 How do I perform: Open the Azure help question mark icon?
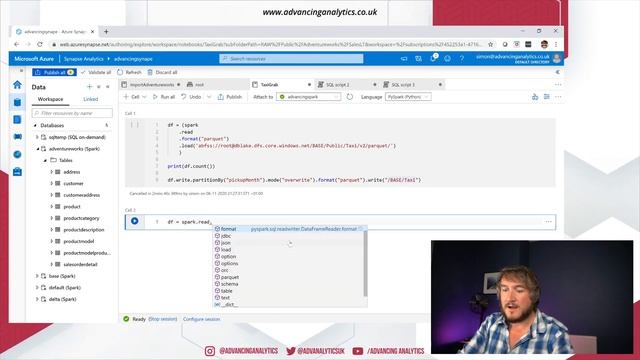tap(462, 59)
